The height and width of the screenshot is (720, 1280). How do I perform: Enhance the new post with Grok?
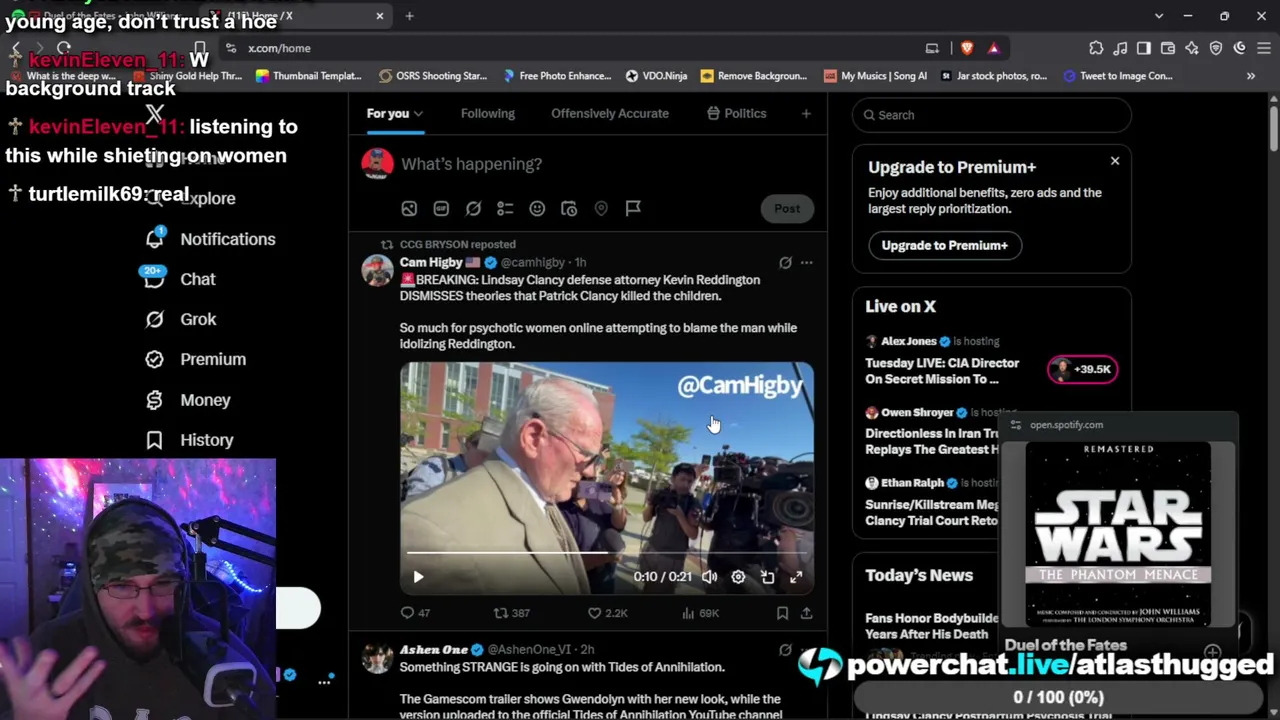coord(473,208)
